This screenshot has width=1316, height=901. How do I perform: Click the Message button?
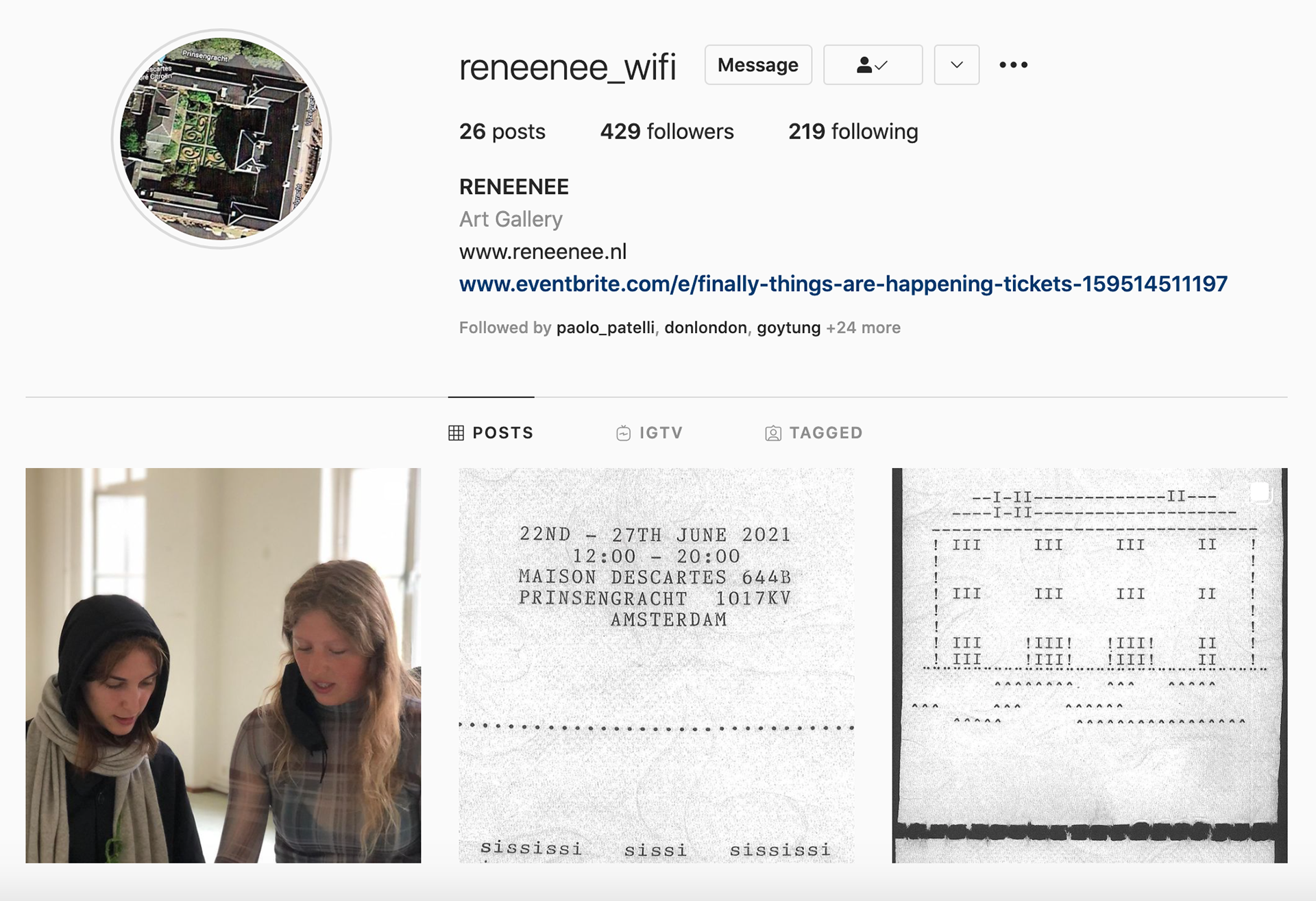pos(758,65)
